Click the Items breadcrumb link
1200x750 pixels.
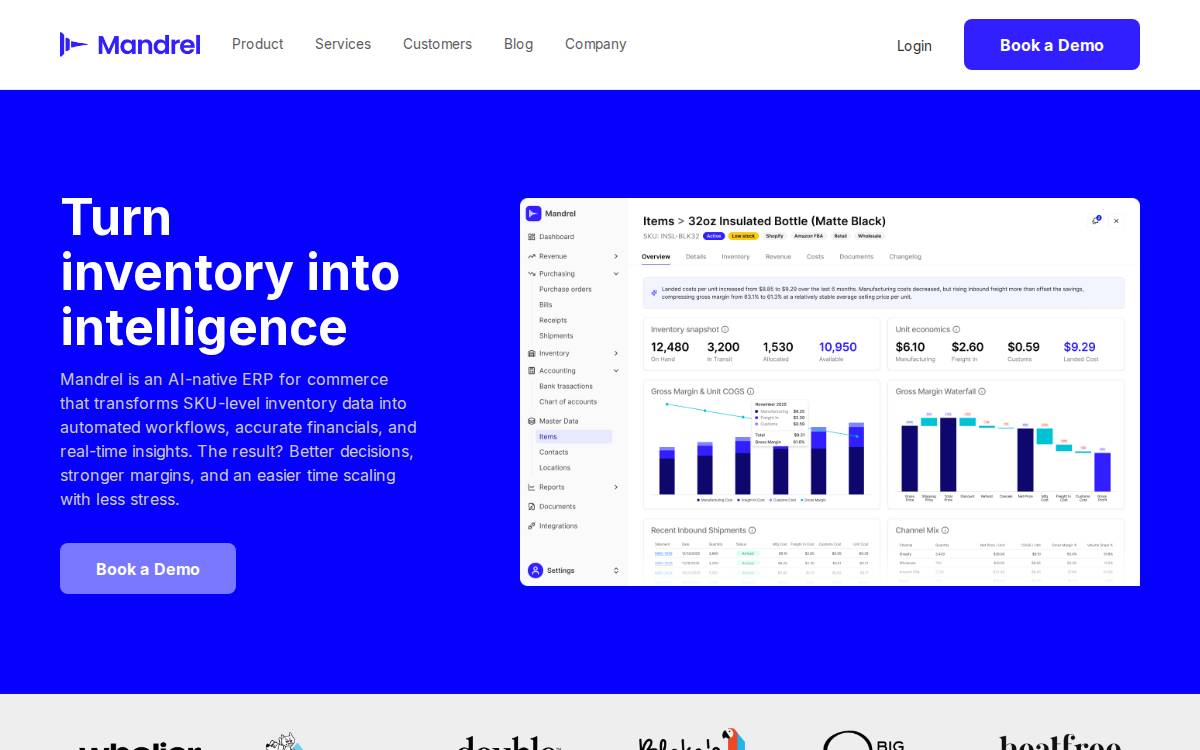click(659, 221)
